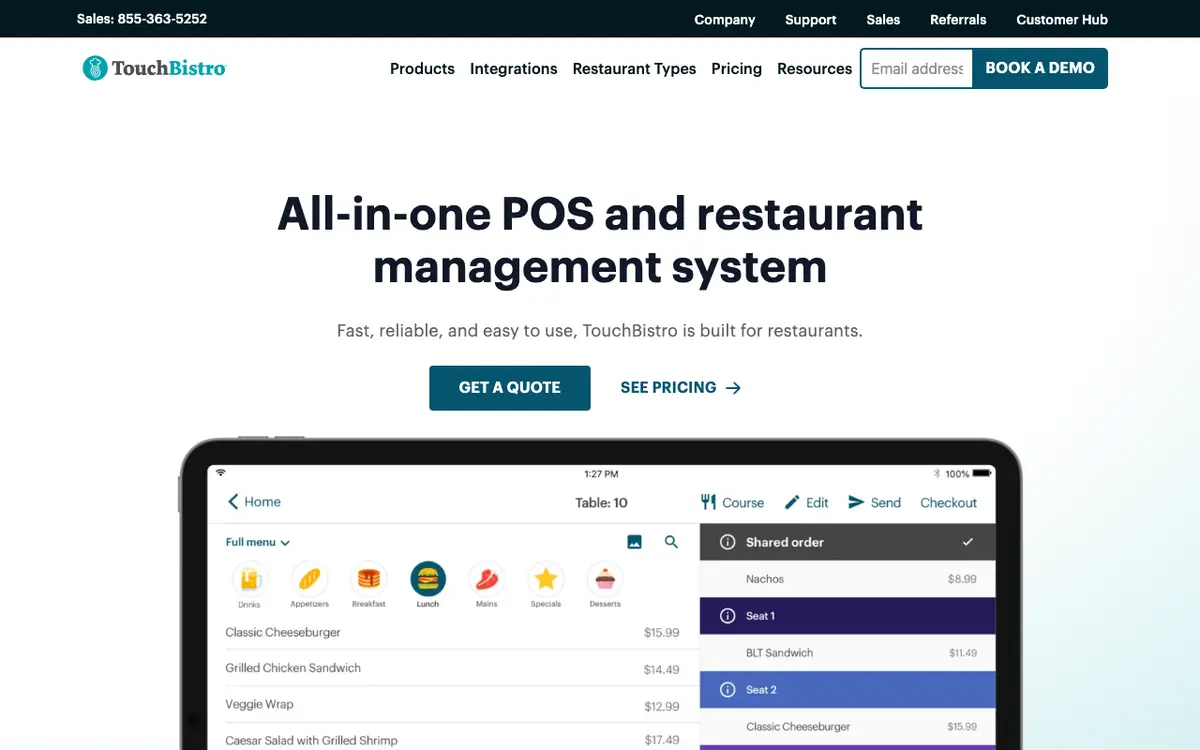Viewport: 1200px width, 750px height.
Task: Select Classic Cheeseburger under Seat 2
Action: pos(848,727)
